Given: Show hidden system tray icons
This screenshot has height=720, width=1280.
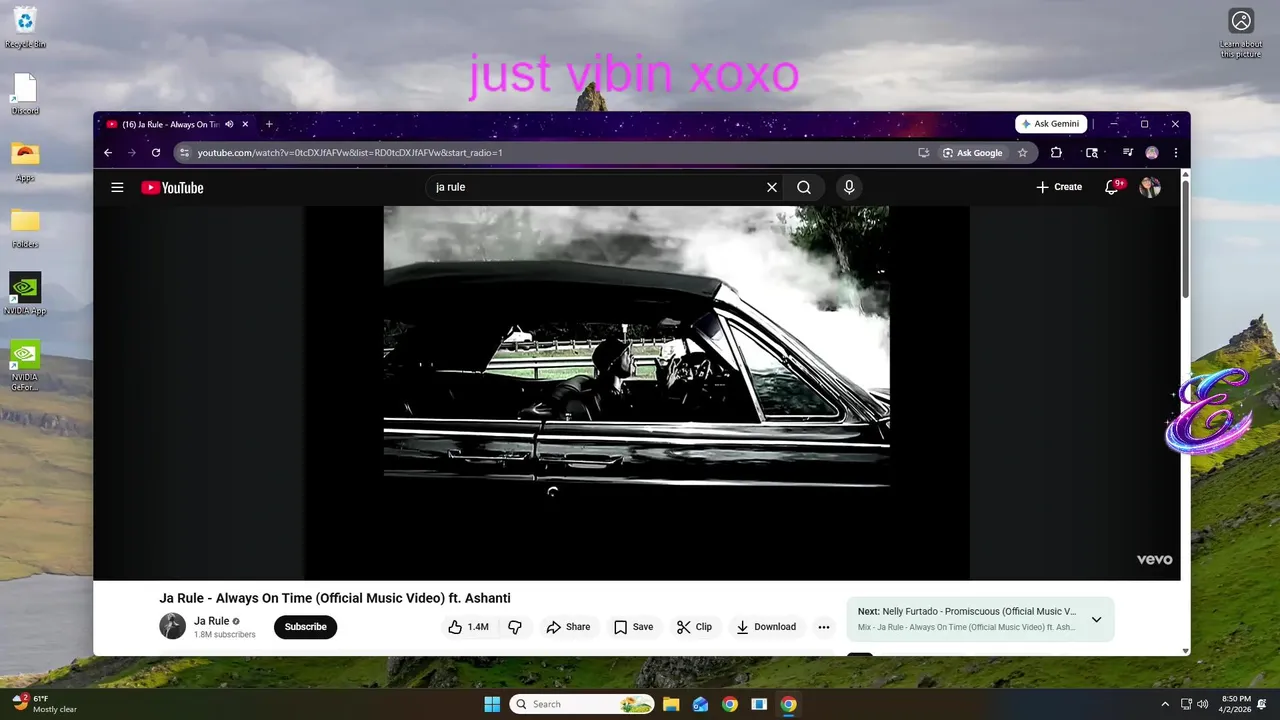Looking at the screenshot, I should click(x=1165, y=704).
